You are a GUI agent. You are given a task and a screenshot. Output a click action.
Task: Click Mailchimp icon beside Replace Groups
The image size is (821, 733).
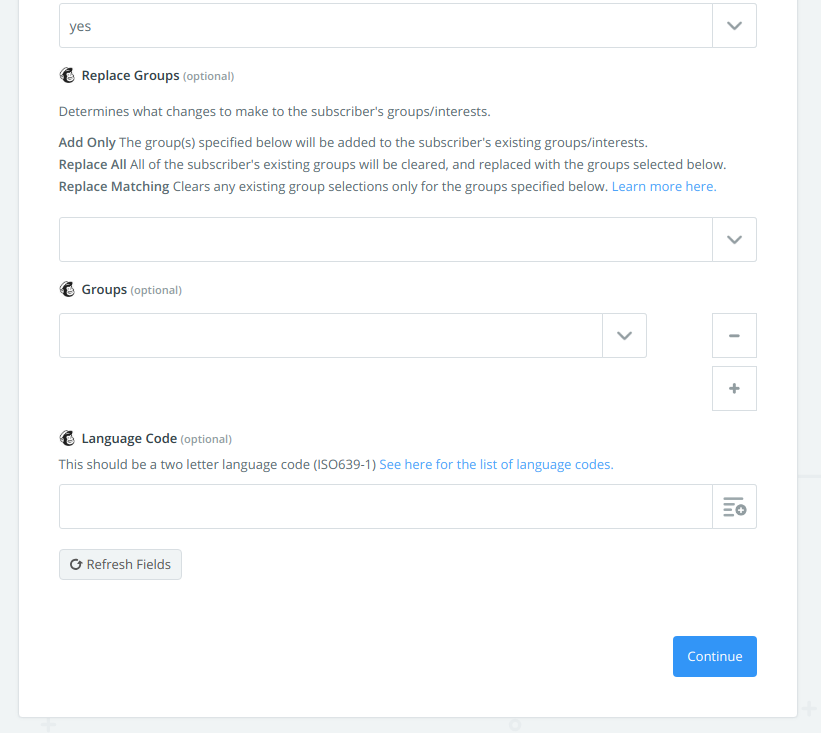point(67,75)
